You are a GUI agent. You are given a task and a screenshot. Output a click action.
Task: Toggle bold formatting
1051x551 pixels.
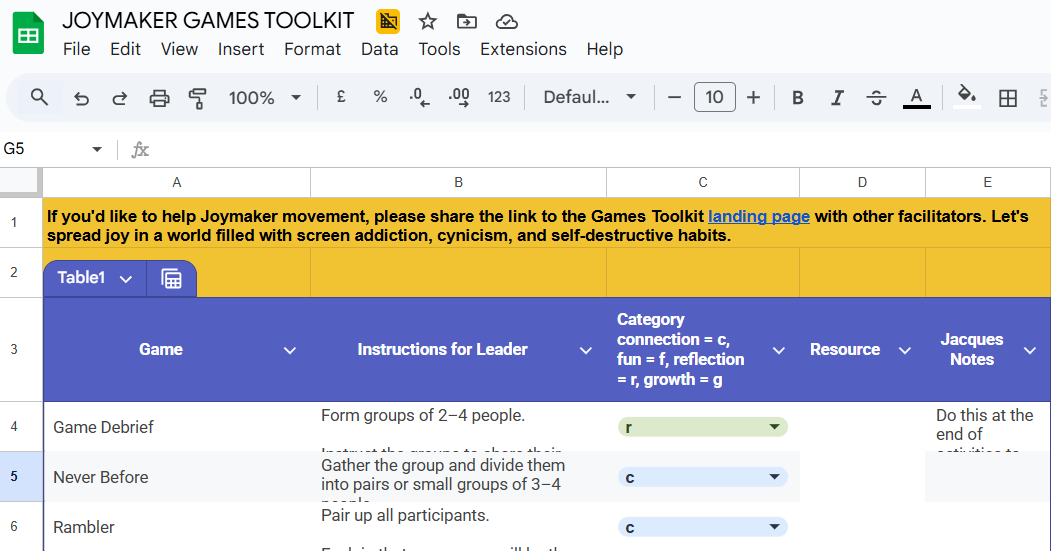[x=798, y=98]
